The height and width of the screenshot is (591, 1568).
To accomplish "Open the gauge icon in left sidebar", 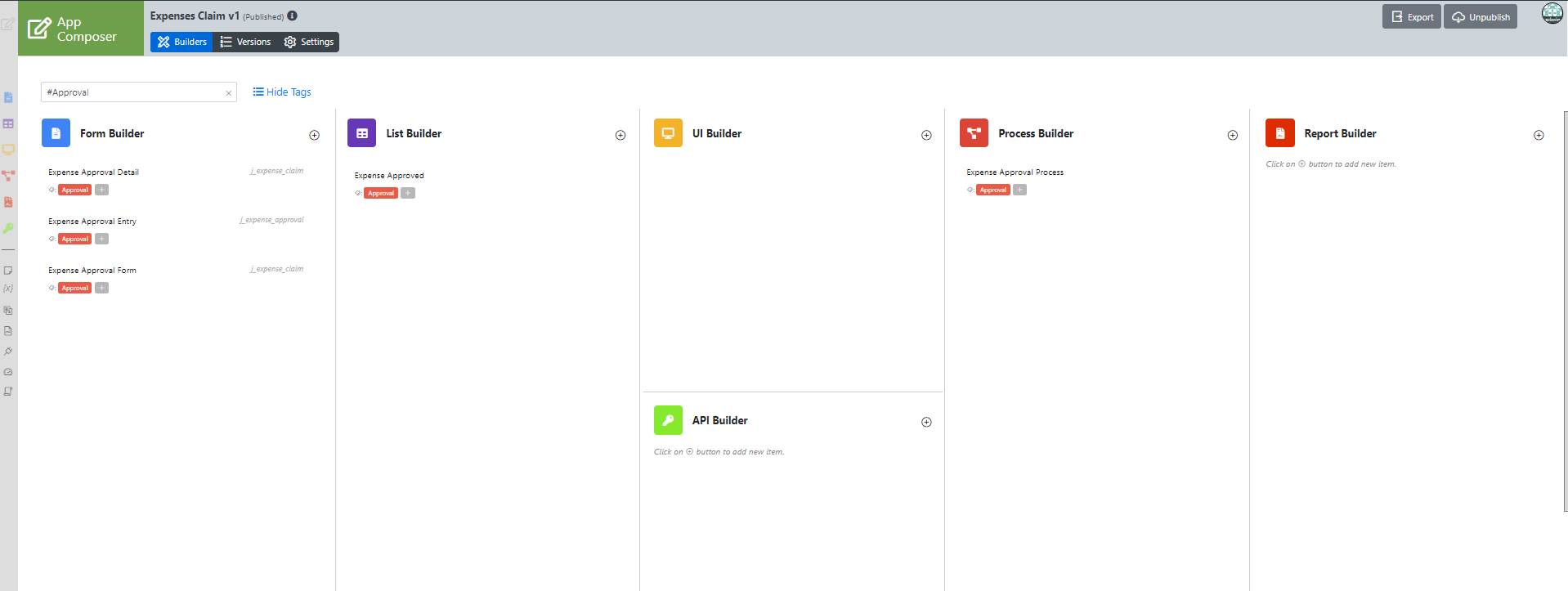I will (x=8, y=372).
